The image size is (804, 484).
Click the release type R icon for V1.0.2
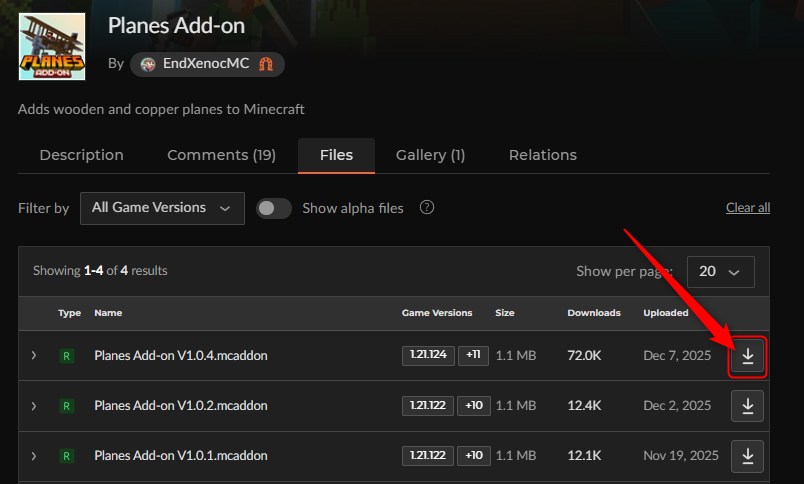tap(66, 406)
